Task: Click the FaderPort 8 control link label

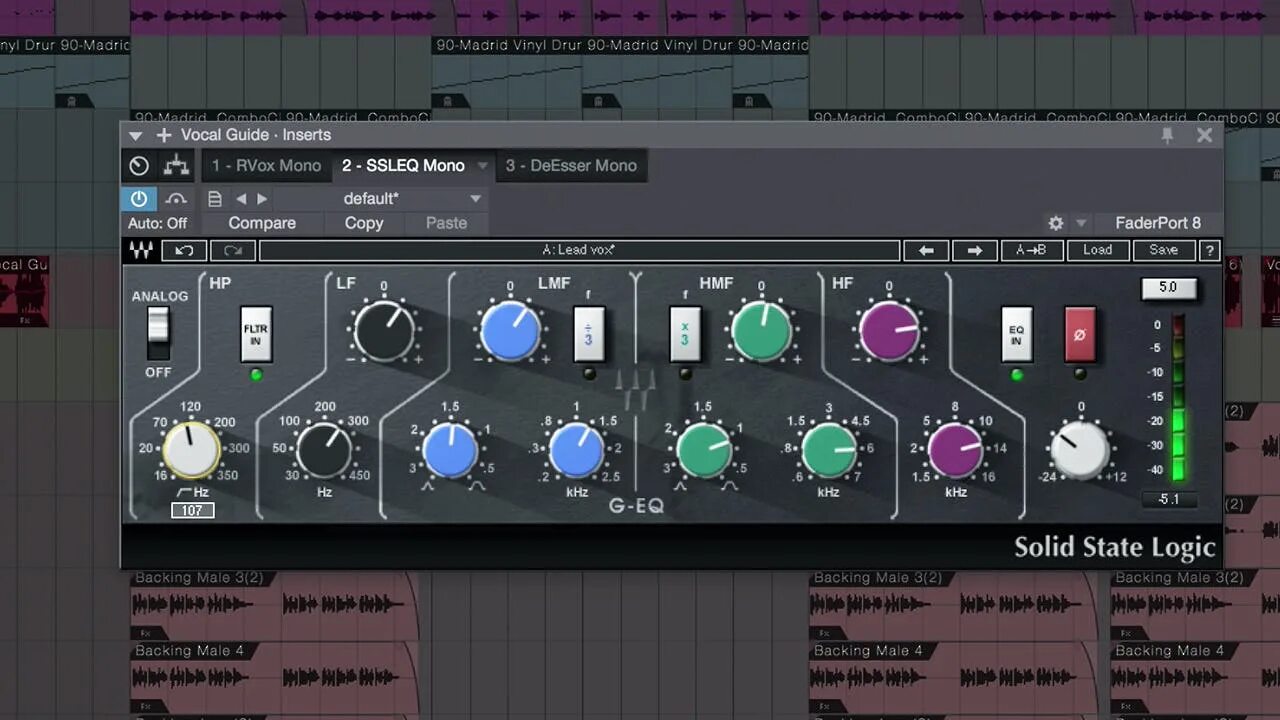Action: [1158, 223]
